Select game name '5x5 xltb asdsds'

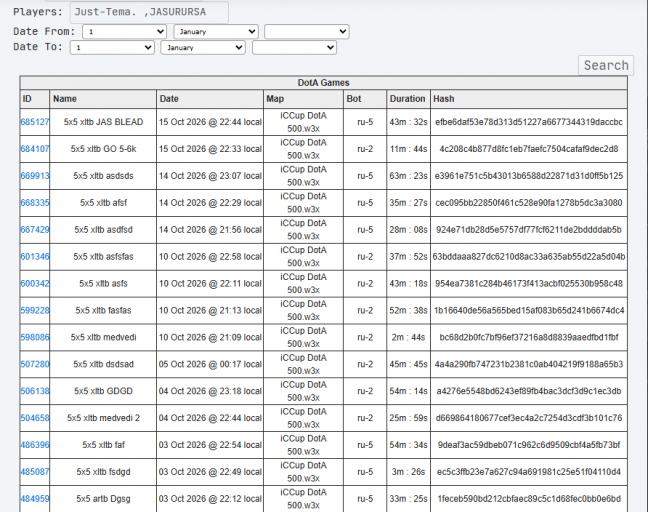click(x=103, y=176)
